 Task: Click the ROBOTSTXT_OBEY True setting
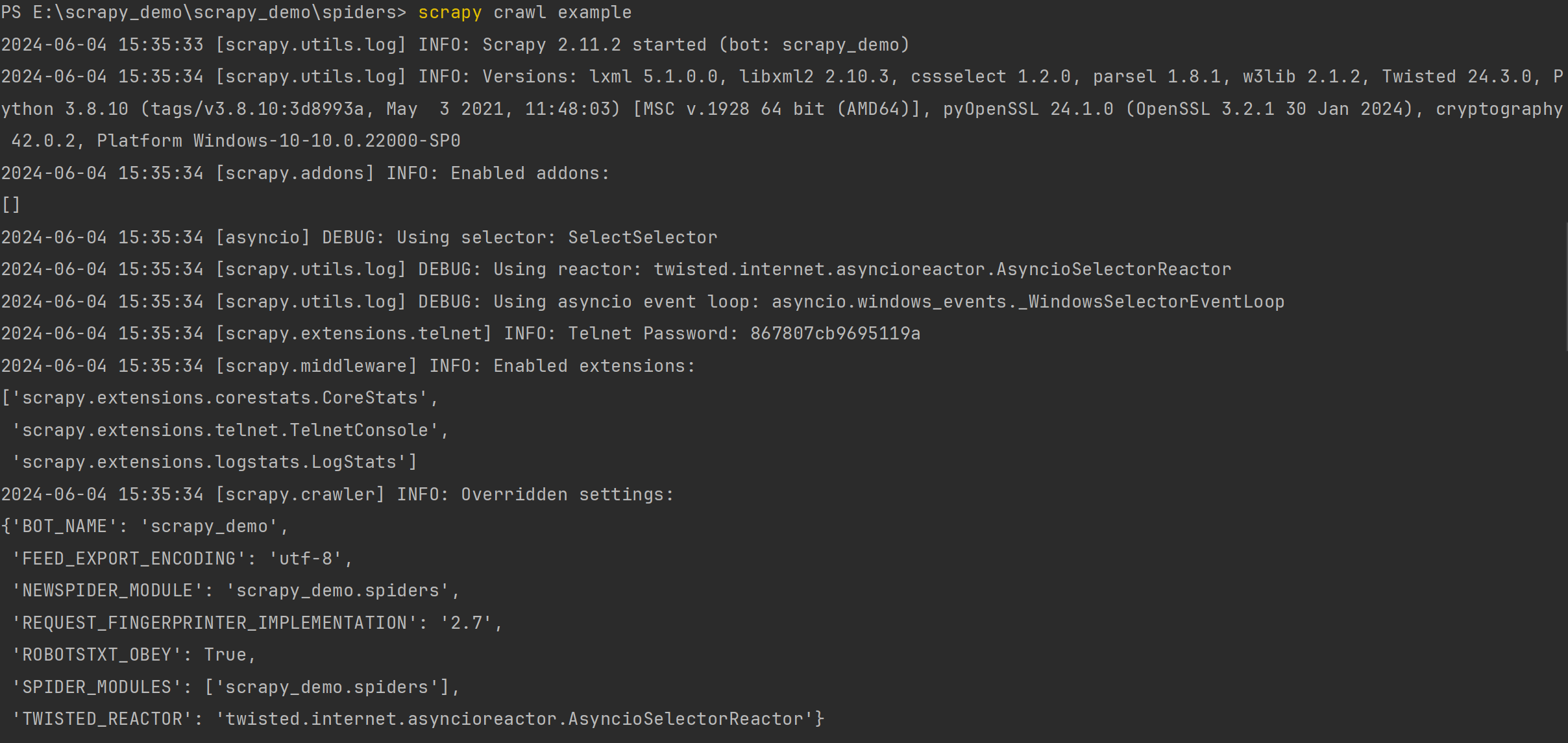coord(134,655)
